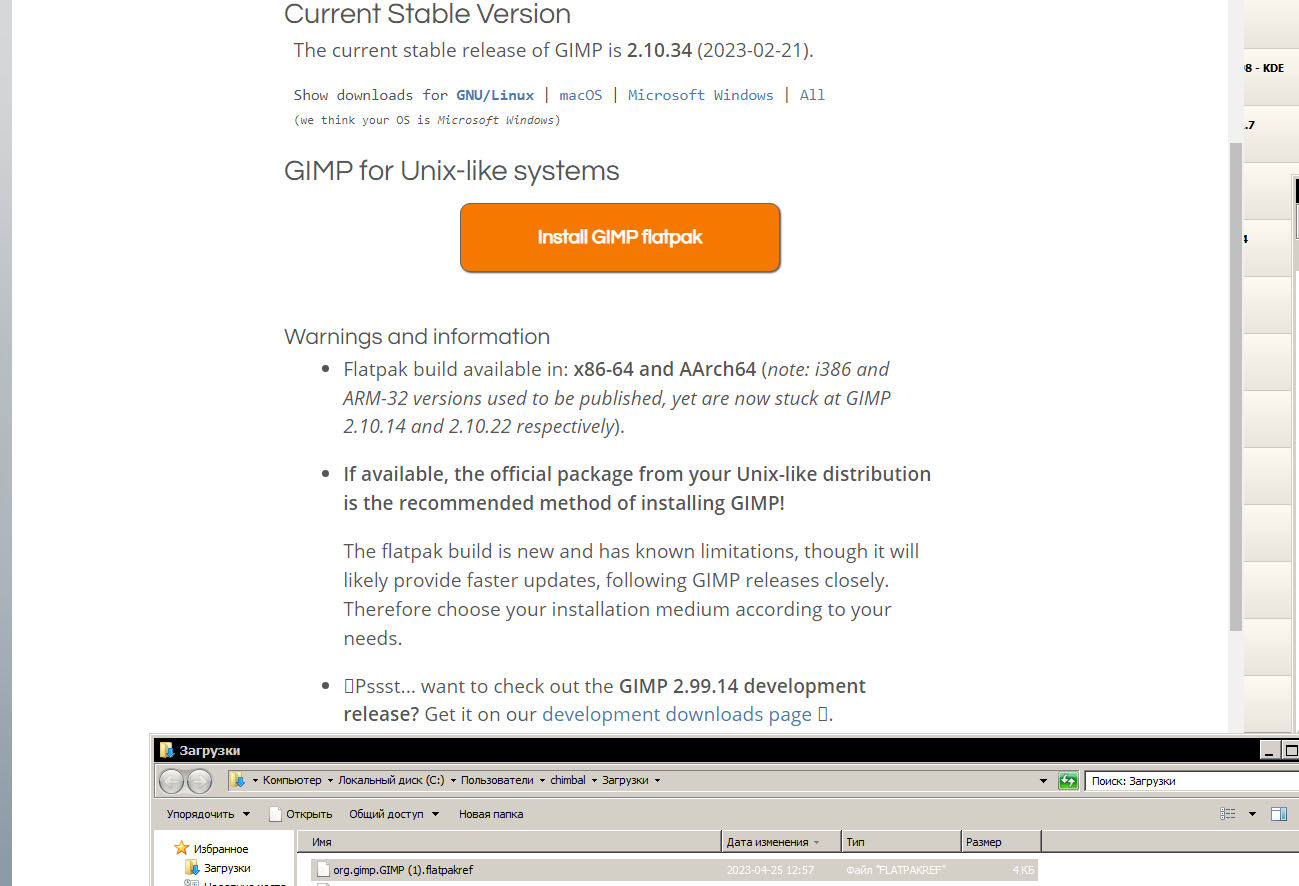Select the org.gimp.GIMP (1).flatpakref file
The image size is (1299, 886).
(x=674, y=870)
